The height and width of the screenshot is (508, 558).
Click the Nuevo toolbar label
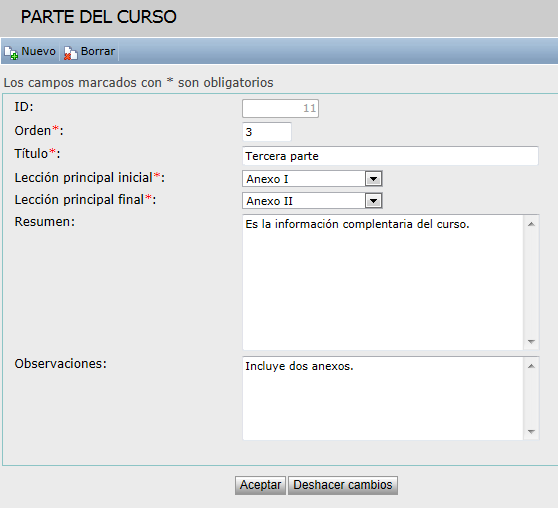[x=38, y=51]
